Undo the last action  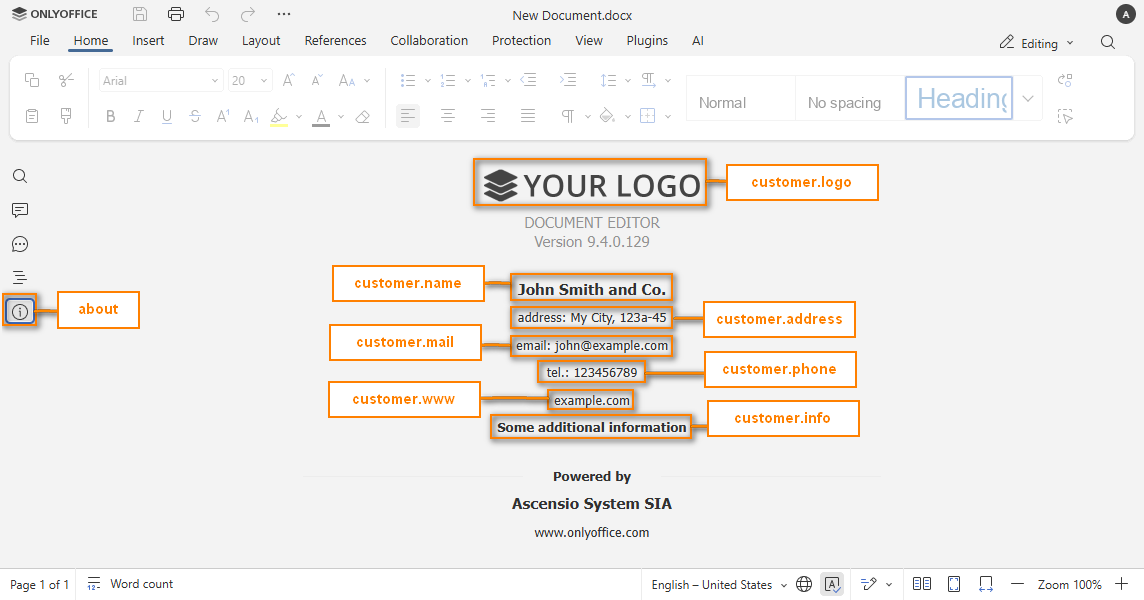(212, 14)
